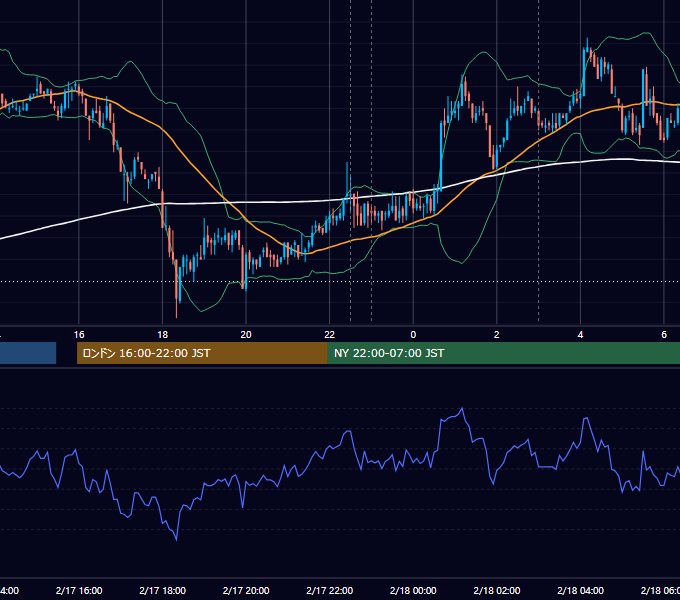
Task: Click the 4 hour label on the price chart axis
Action: click(x=580, y=335)
